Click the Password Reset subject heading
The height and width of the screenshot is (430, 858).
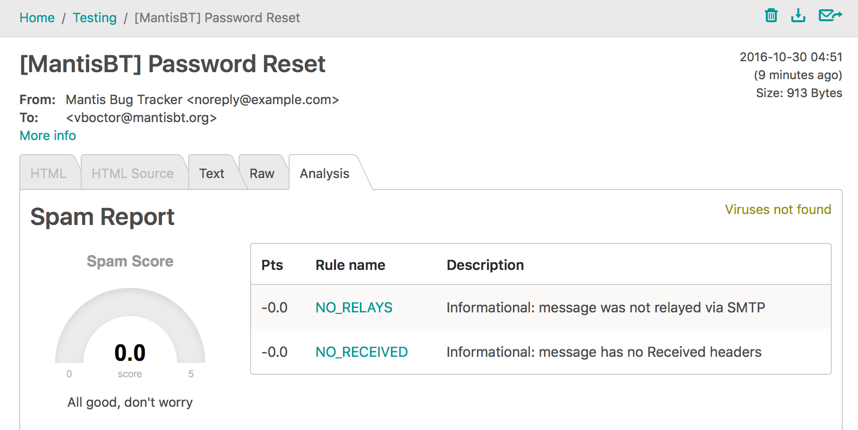(173, 64)
